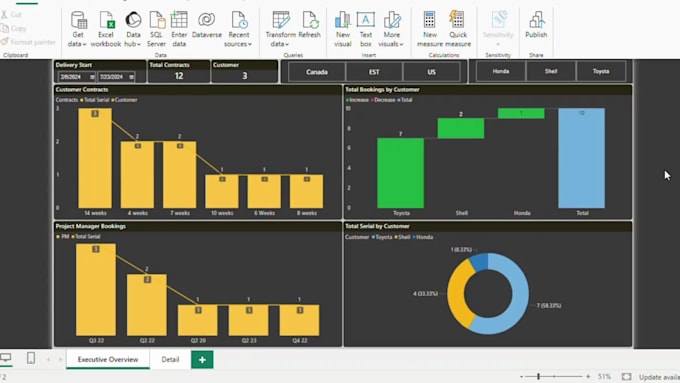Image resolution: width=680 pixels, height=383 pixels.
Task: Click the Project Manager Bookings title
Action: [91, 226]
